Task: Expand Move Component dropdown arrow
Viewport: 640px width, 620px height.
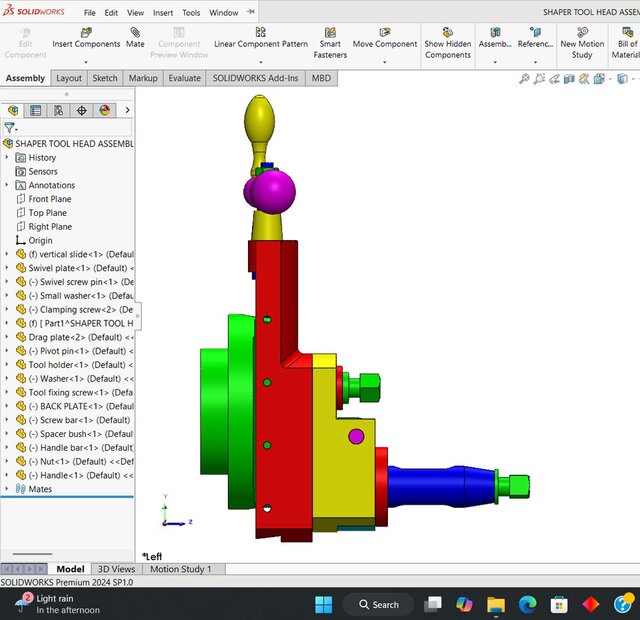Action: [x=384, y=62]
